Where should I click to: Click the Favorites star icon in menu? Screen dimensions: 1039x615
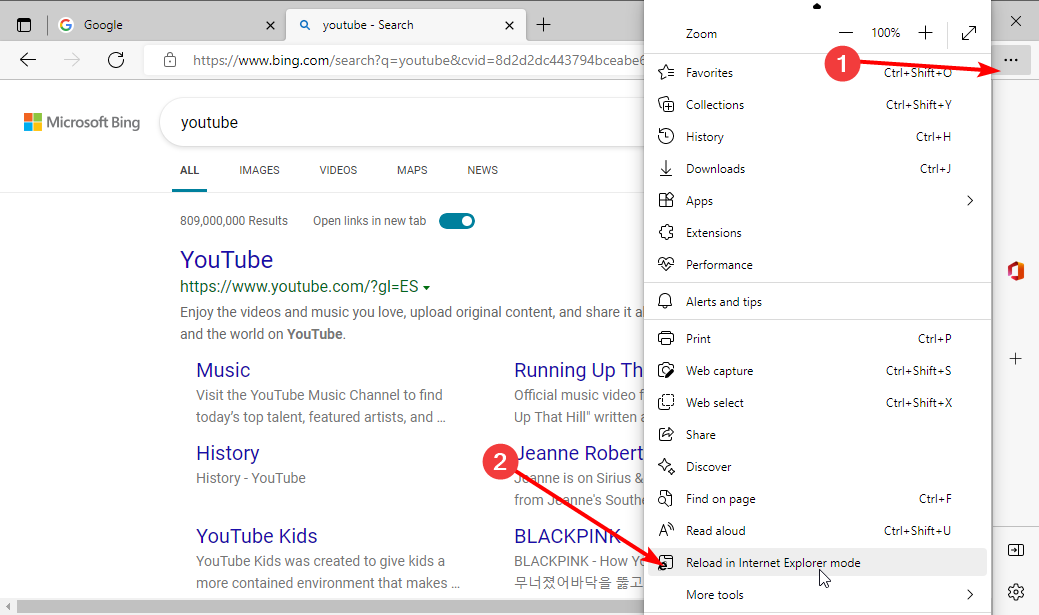tap(666, 72)
